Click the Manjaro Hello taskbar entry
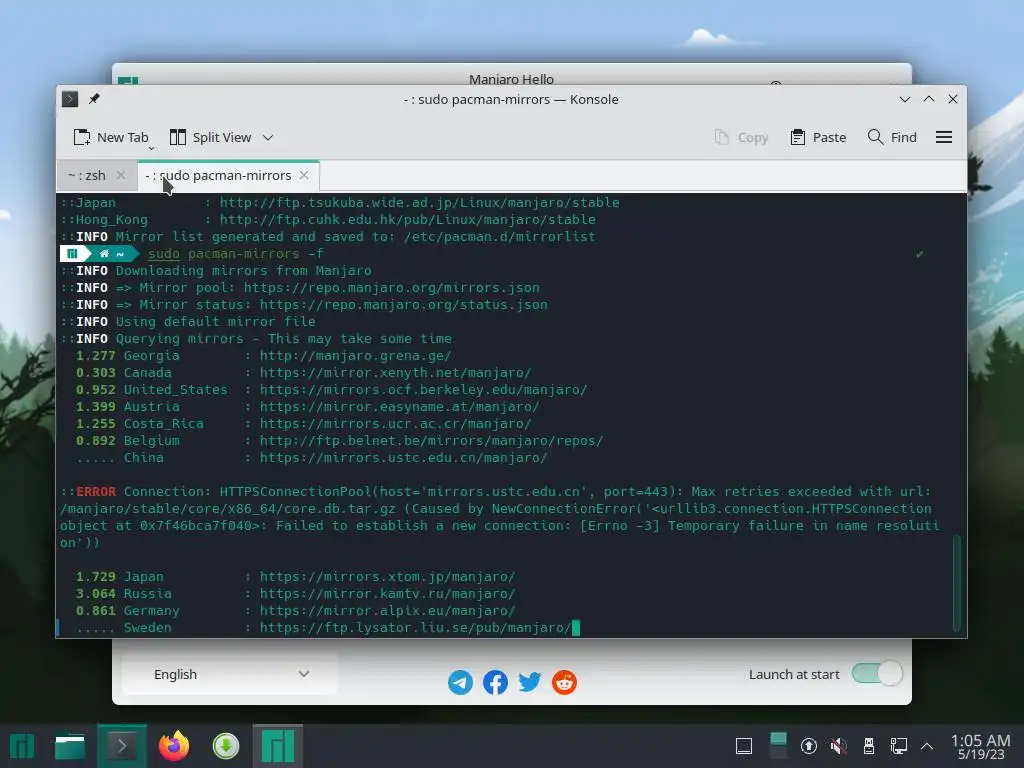 278,746
